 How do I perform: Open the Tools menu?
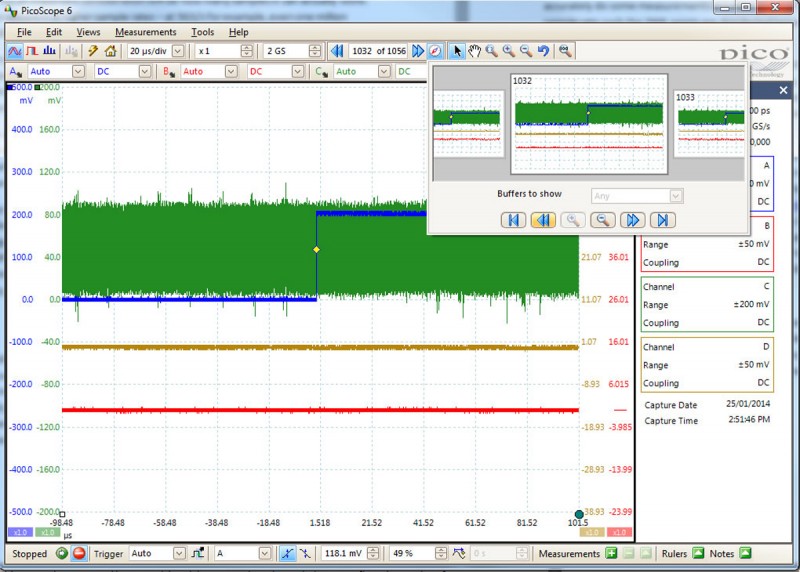[202, 32]
